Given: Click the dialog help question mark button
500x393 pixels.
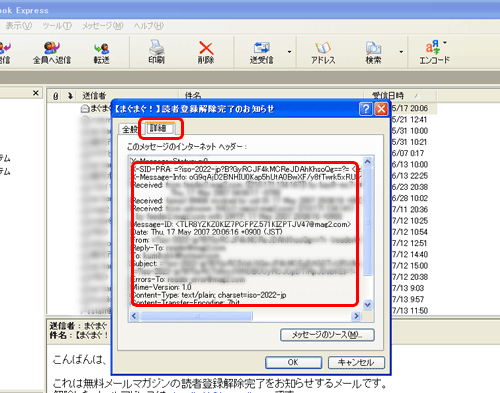Looking at the screenshot, I should click(366, 109).
